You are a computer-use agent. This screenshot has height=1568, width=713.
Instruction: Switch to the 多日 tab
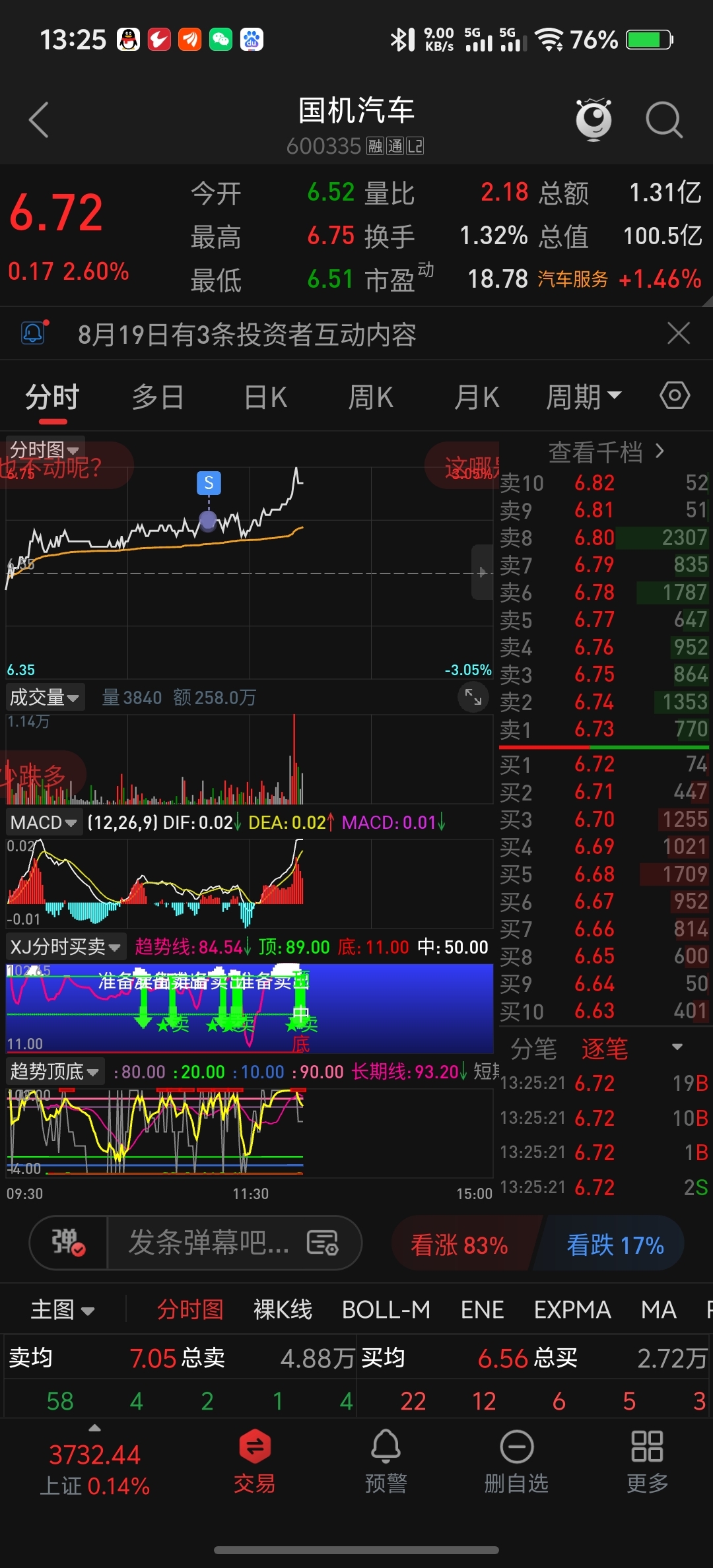pos(158,397)
